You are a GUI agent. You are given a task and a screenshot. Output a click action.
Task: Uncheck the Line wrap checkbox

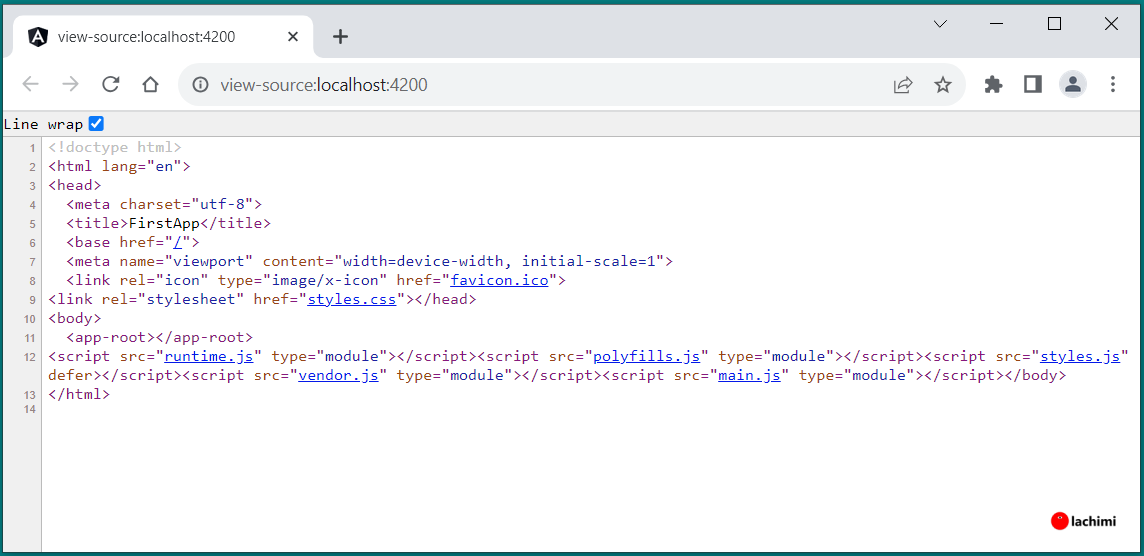[96, 124]
